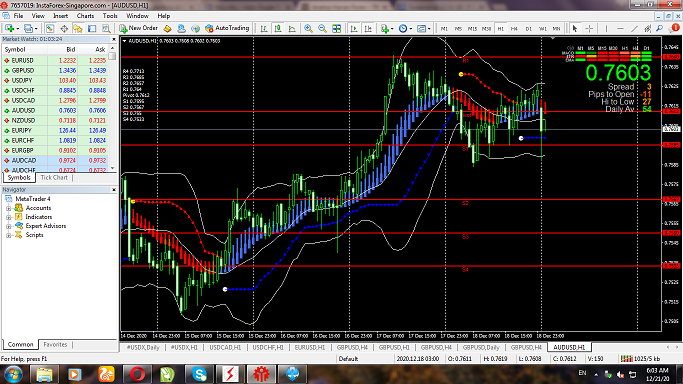
Task: Click the Windows Start button
Action: pyautogui.click(x=13, y=374)
